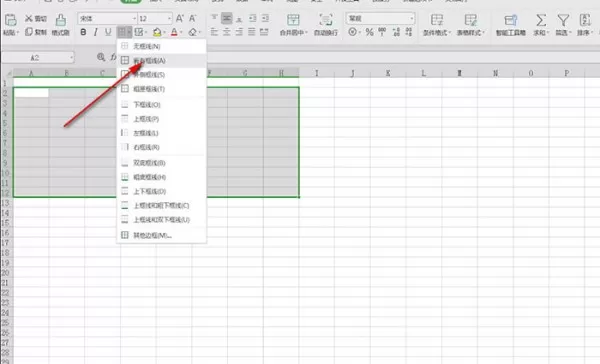The width and height of the screenshot is (600, 364).
Task: Apply the red font color A
Action: (x=174, y=32)
